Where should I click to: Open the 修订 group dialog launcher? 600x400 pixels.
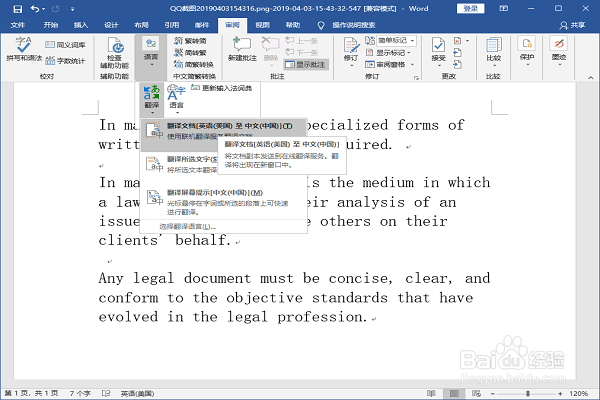click(416, 78)
